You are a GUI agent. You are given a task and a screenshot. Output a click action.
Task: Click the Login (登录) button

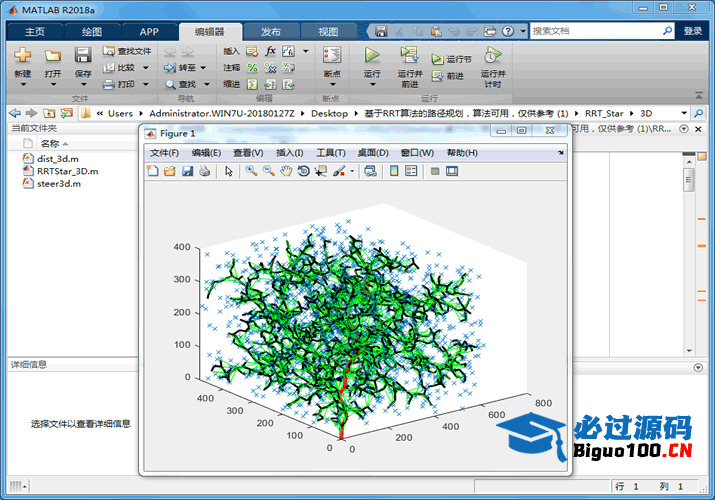point(693,31)
